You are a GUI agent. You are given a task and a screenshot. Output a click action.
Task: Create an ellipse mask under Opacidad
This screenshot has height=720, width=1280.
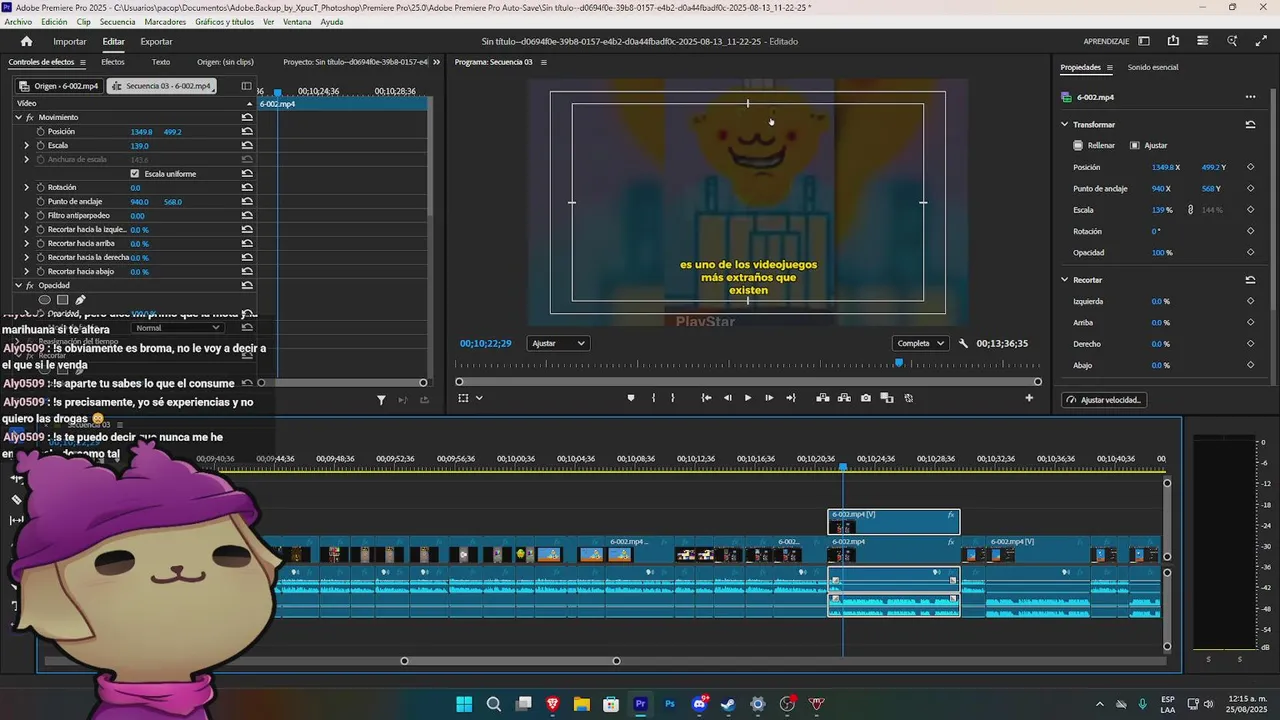point(44,300)
